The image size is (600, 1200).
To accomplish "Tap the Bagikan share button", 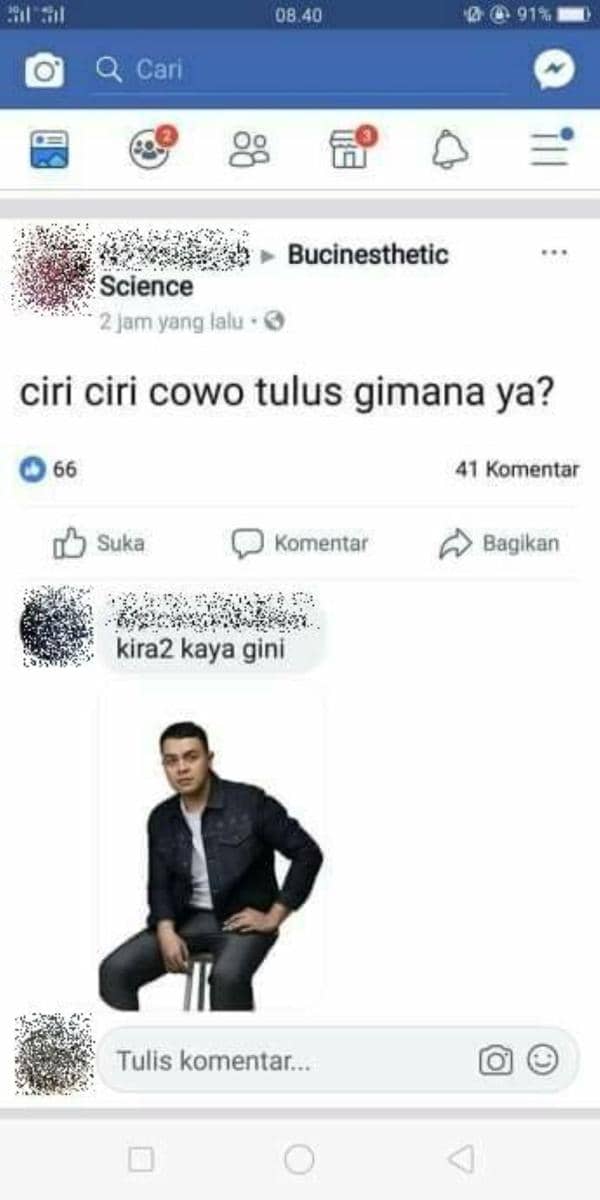I will [x=499, y=544].
